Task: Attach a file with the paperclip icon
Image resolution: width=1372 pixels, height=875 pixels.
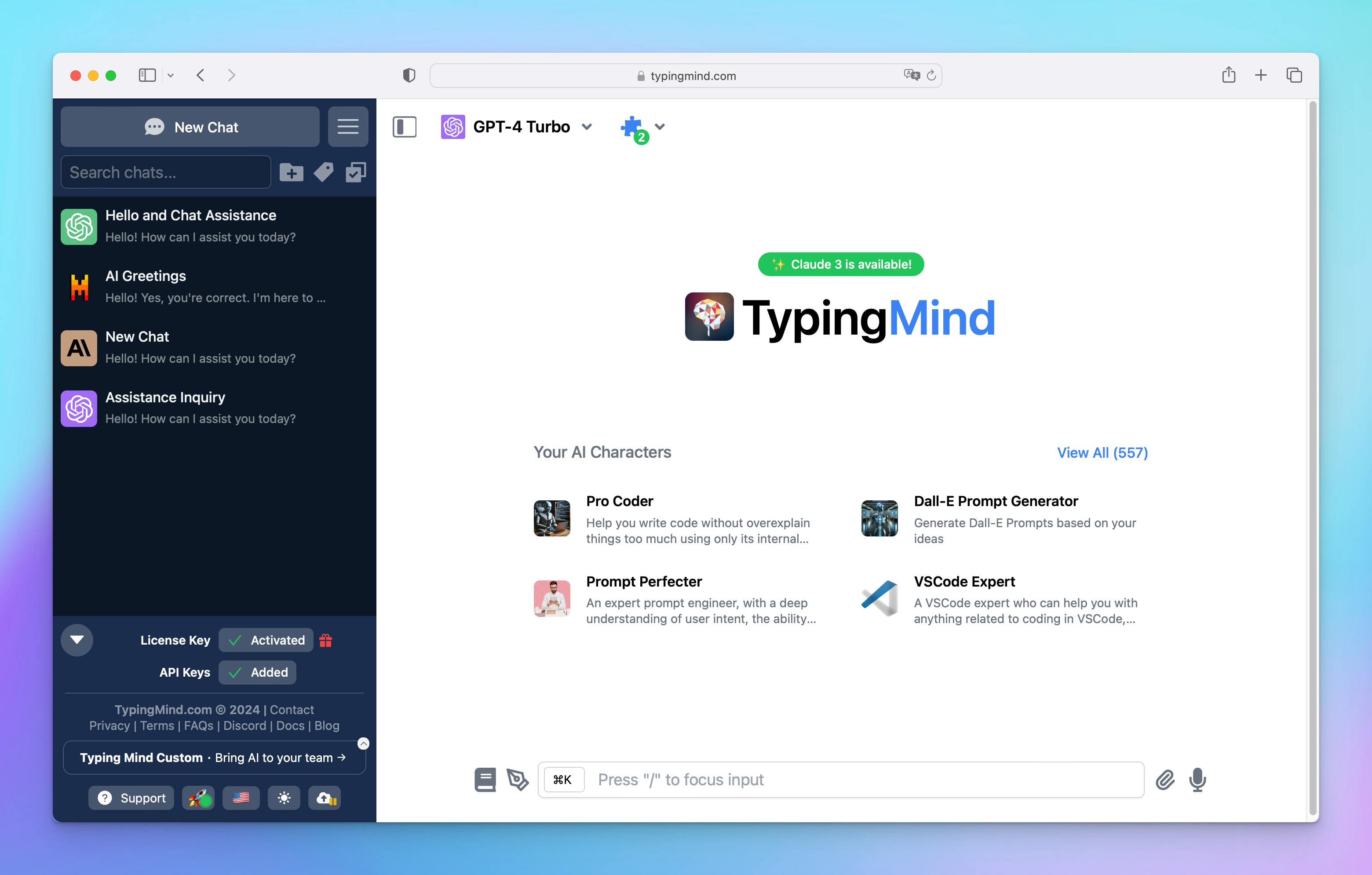Action: coord(1165,780)
